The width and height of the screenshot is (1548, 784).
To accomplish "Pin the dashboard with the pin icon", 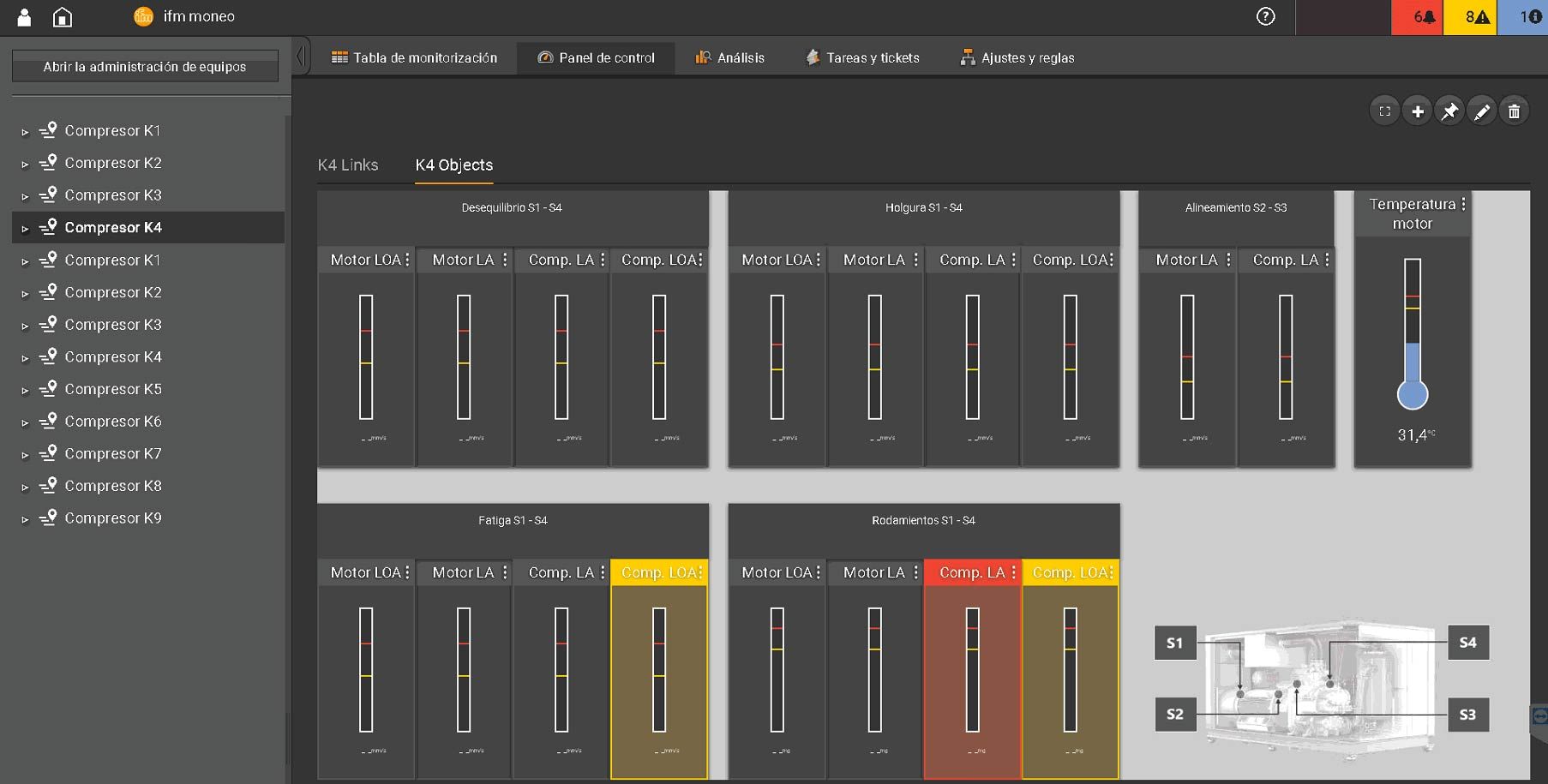I will [1449, 111].
